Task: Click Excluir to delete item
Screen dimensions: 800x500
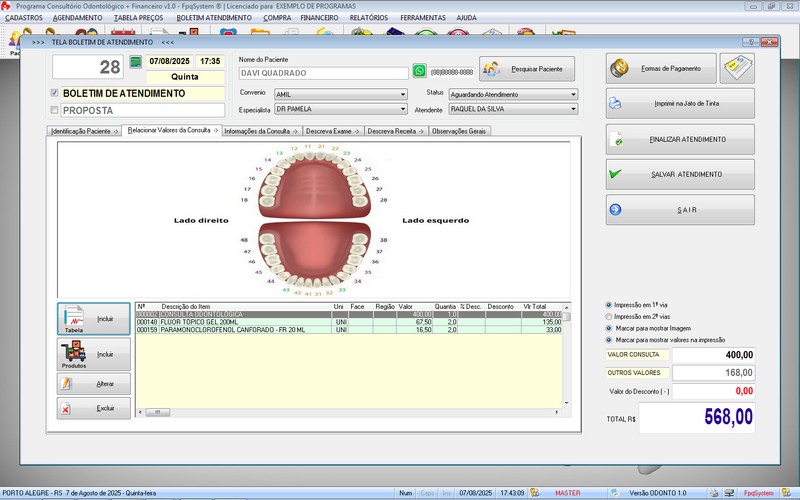Action: tap(93, 409)
